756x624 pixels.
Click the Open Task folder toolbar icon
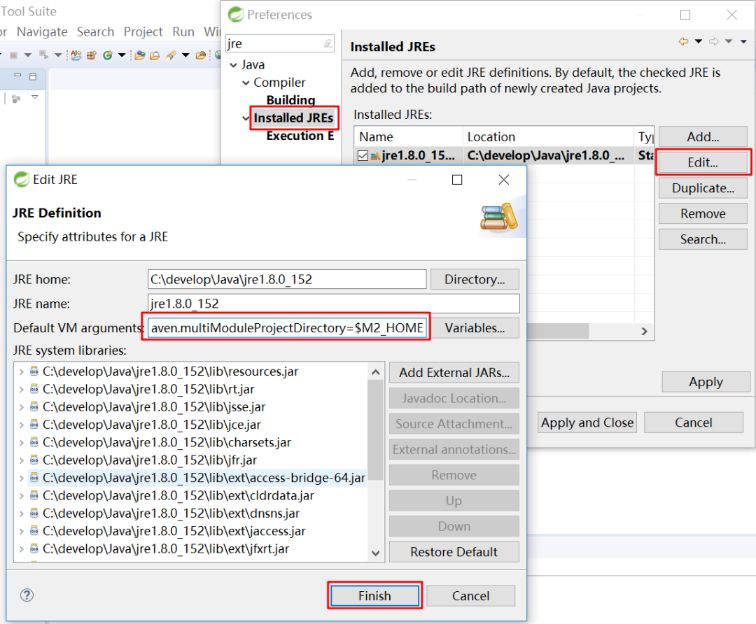(x=155, y=55)
